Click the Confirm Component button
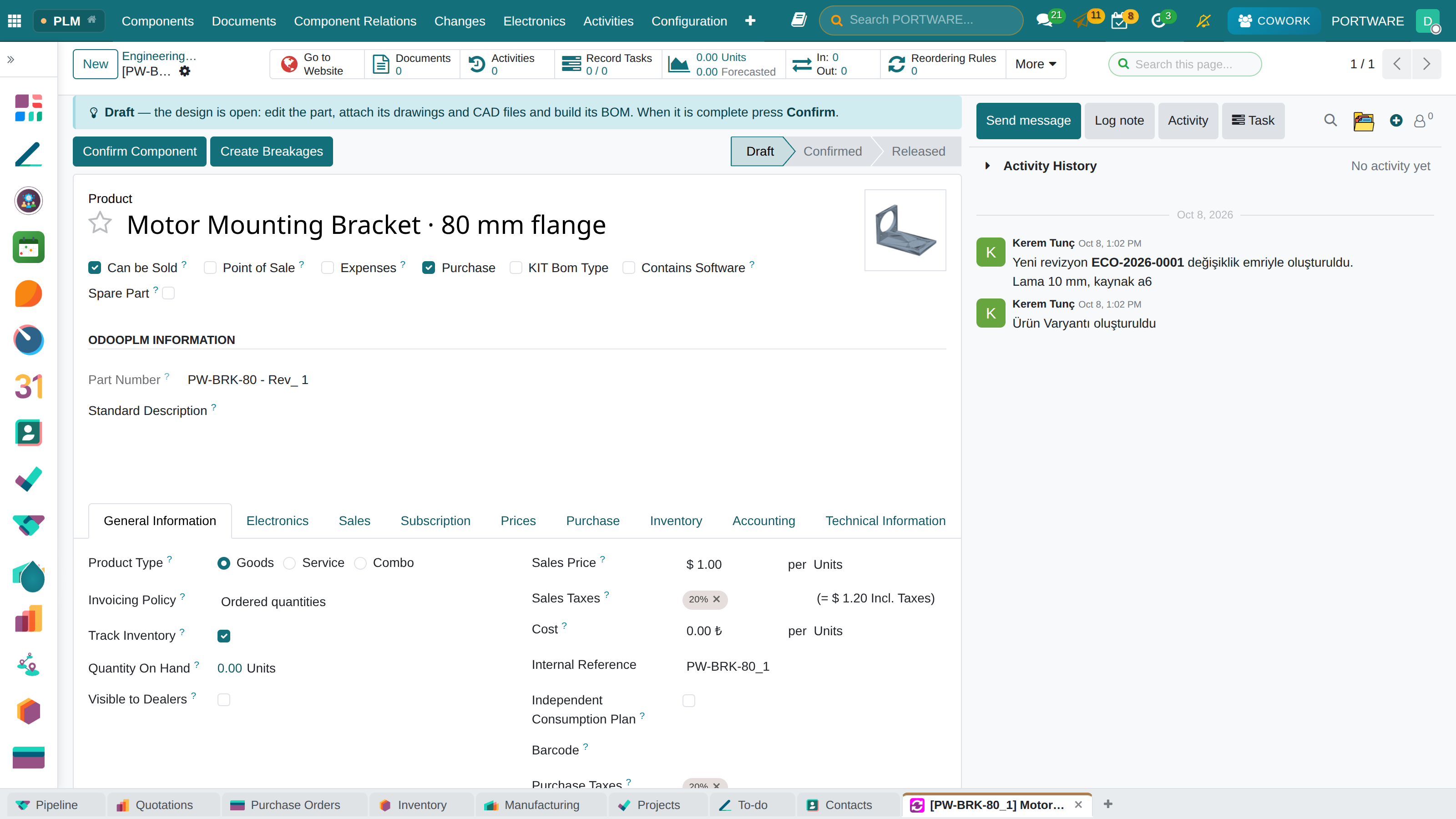 tap(140, 152)
